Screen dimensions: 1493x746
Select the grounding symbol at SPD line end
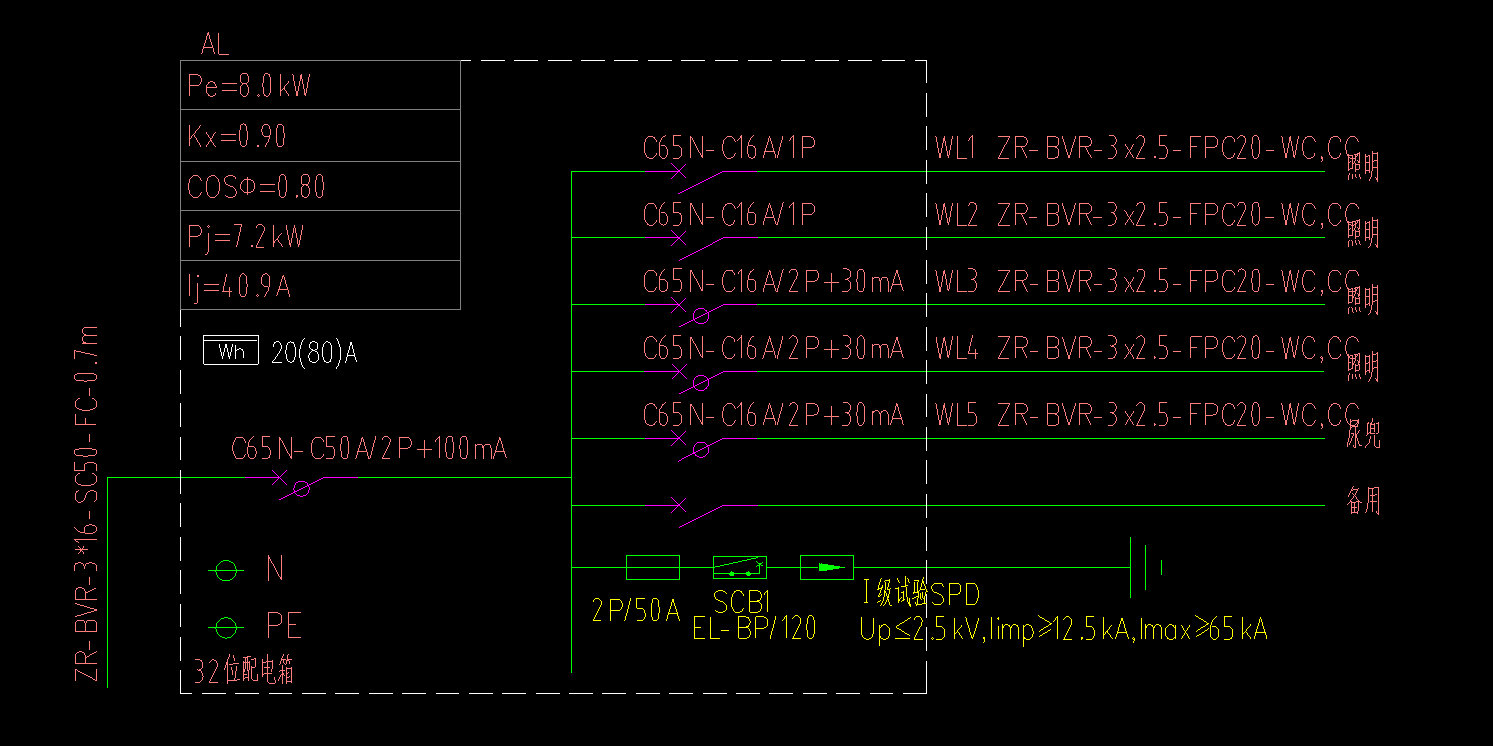1146,567
